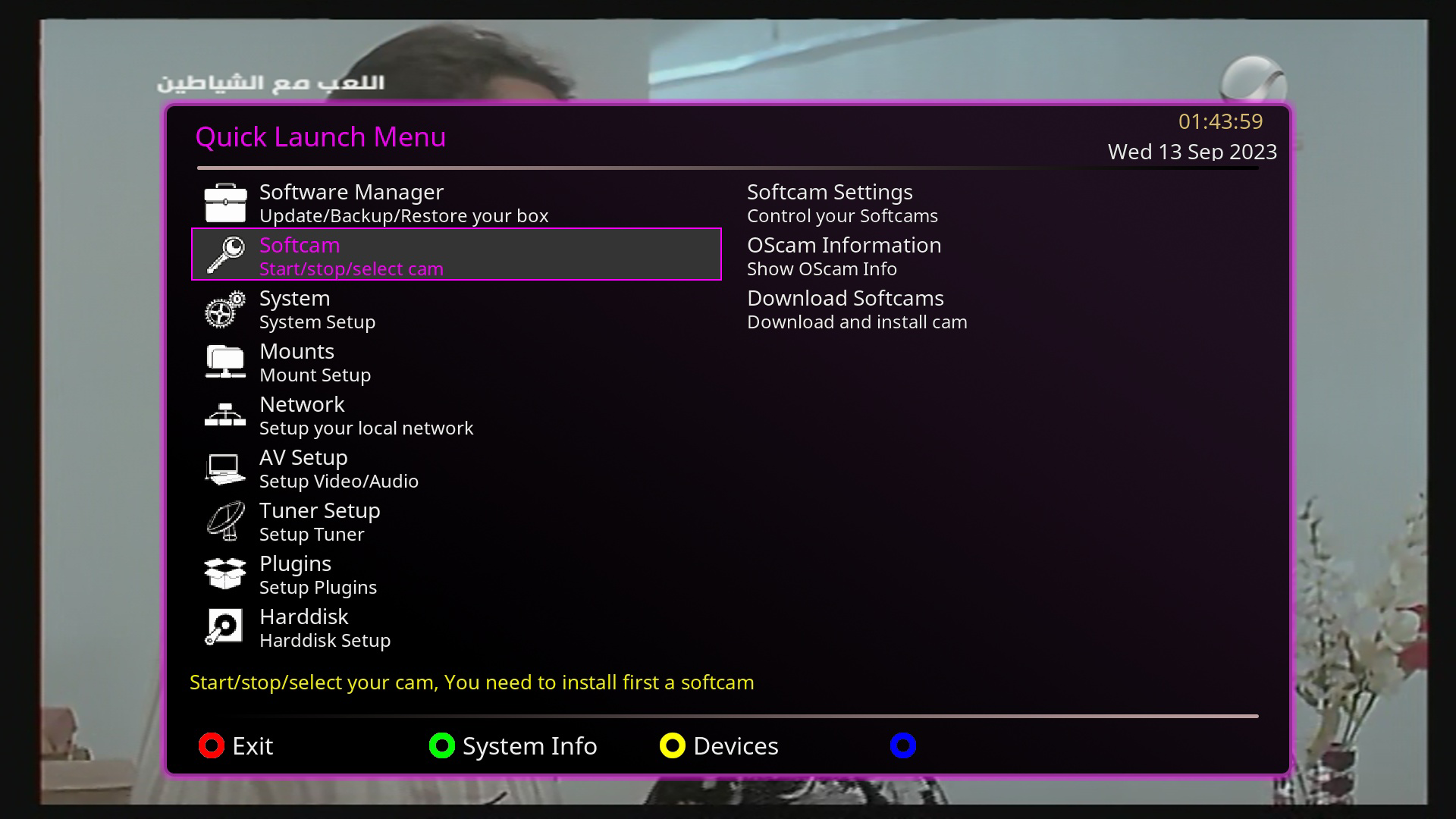The image size is (1456, 819).
Task: Open Softcam Settings to control softcams
Action: tap(830, 193)
